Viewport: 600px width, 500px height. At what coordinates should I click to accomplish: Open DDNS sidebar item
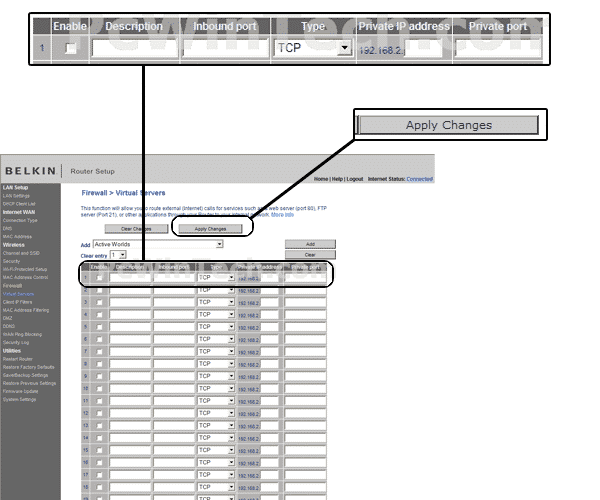(9, 326)
